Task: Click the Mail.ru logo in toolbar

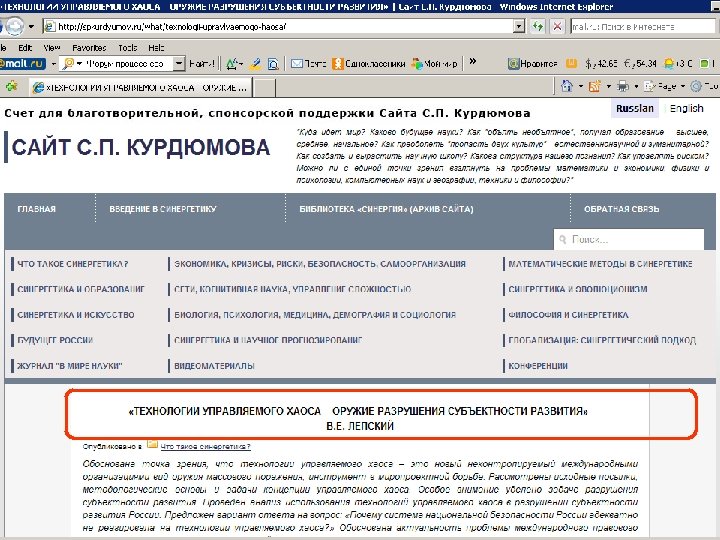Action: [23, 63]
